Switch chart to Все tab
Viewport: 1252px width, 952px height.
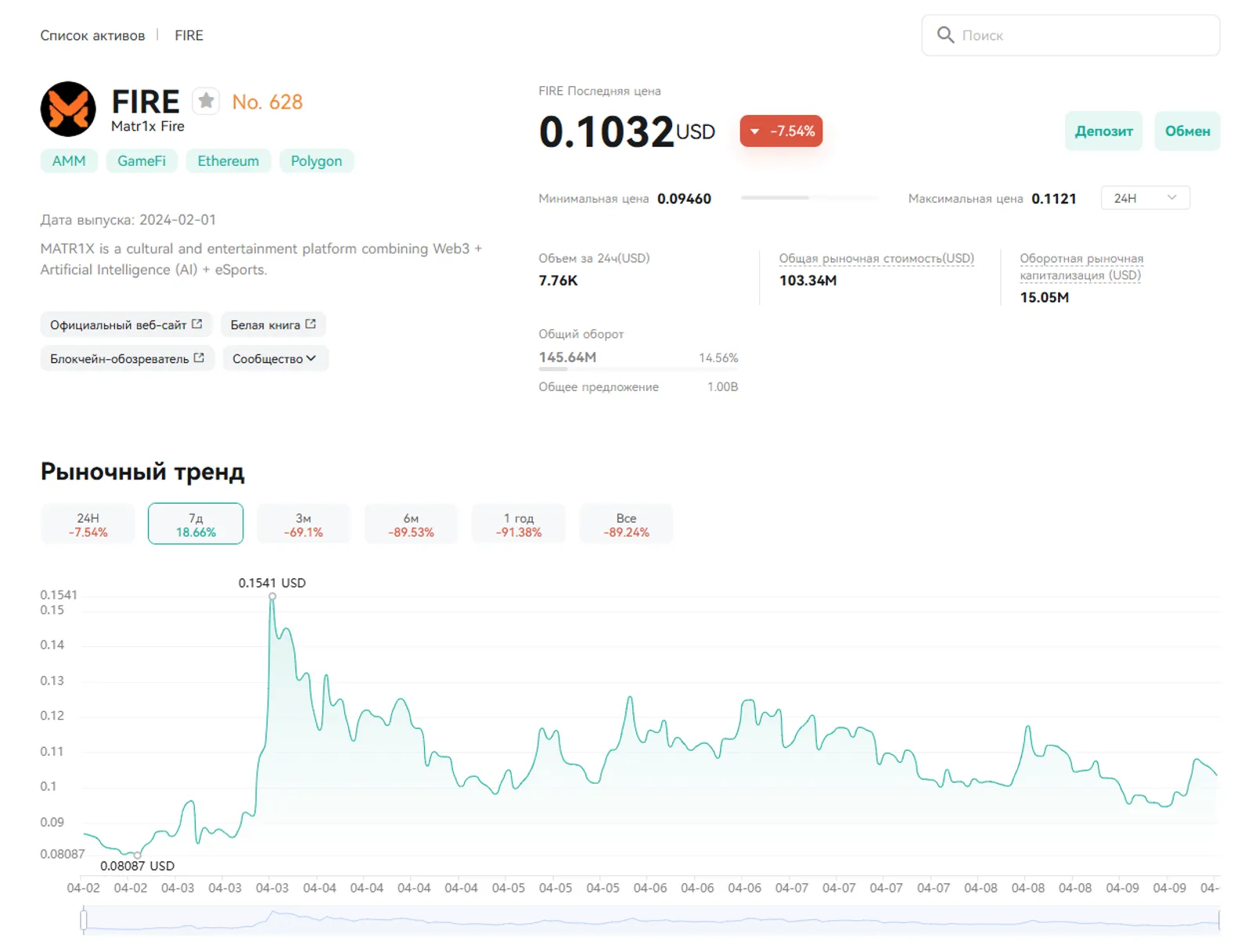(626, 524)
